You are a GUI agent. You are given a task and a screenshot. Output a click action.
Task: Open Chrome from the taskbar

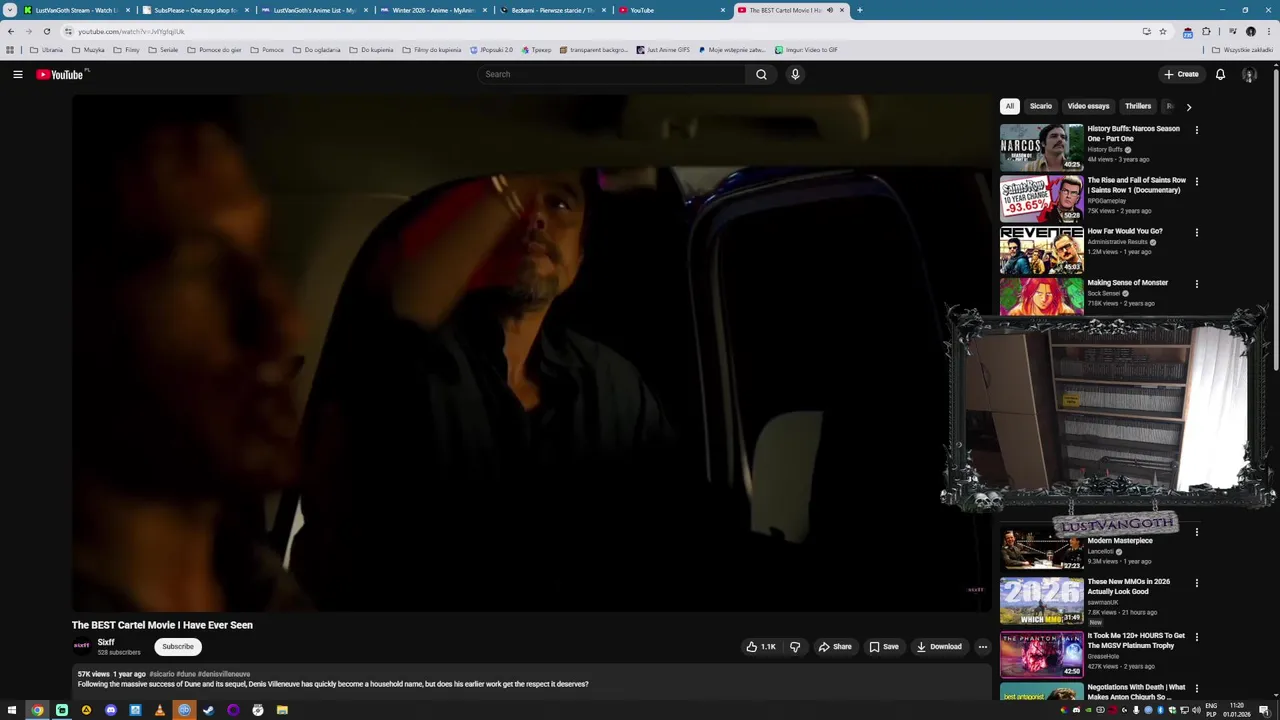pyautogui.click(x=37, y=710)
